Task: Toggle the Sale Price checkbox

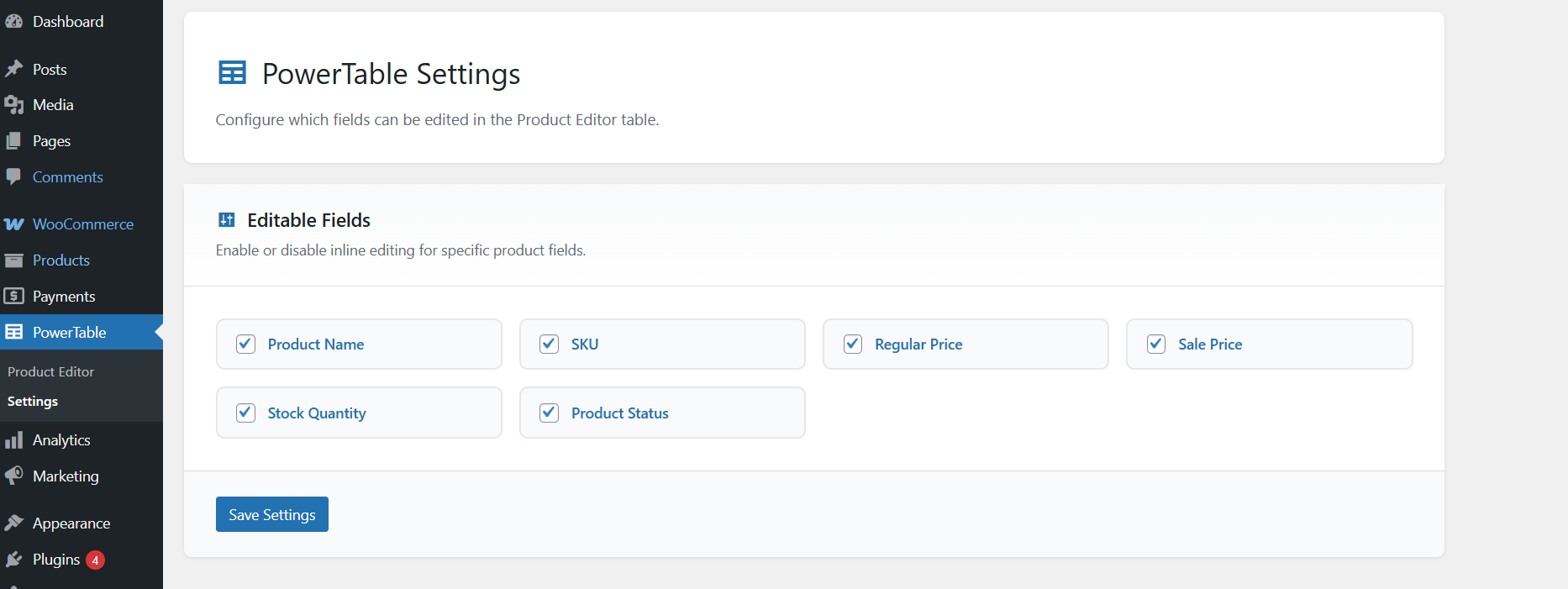Action: tap(1156, 344)
